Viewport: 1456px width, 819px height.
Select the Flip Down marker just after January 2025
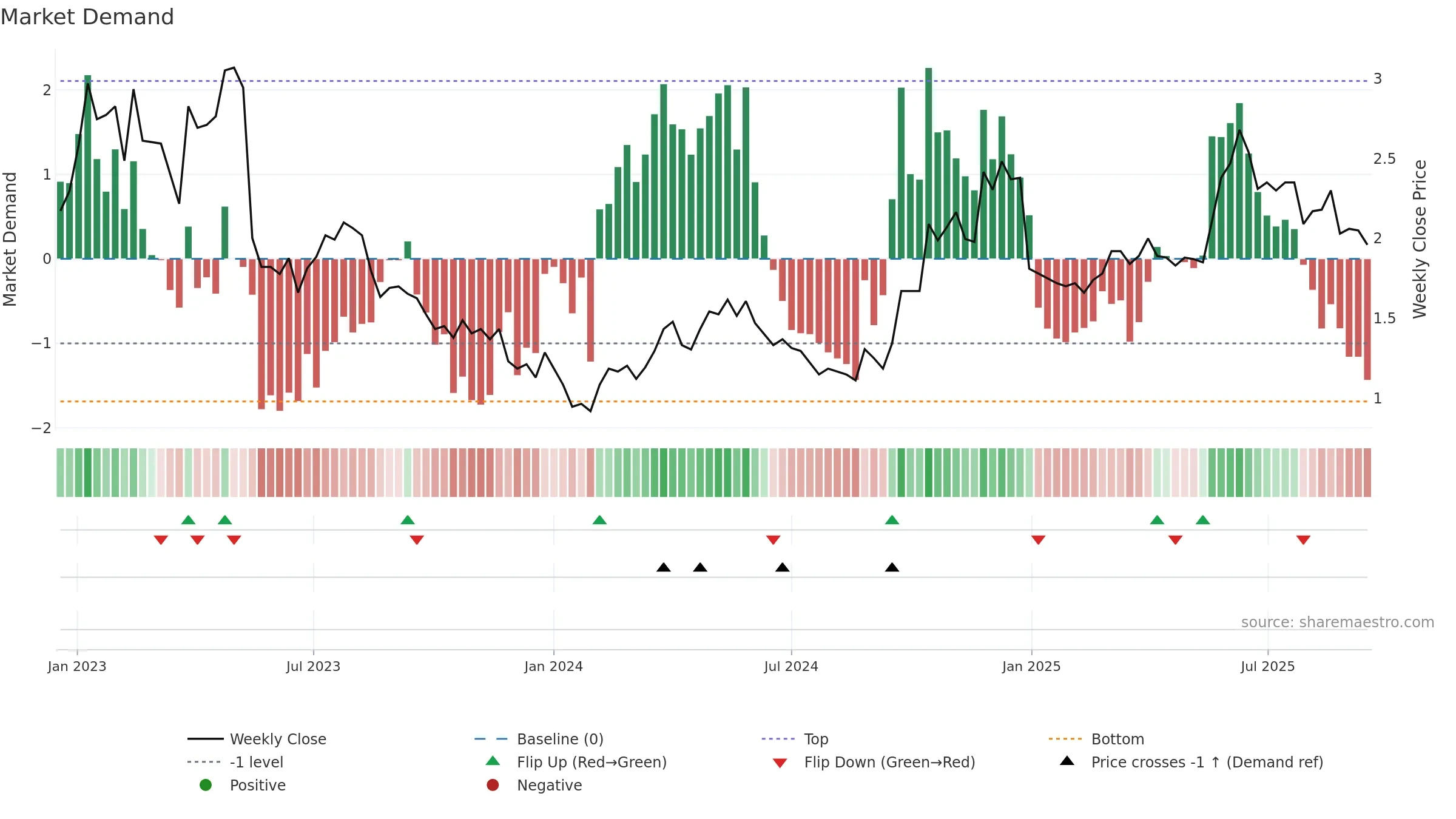point(1038,540)
